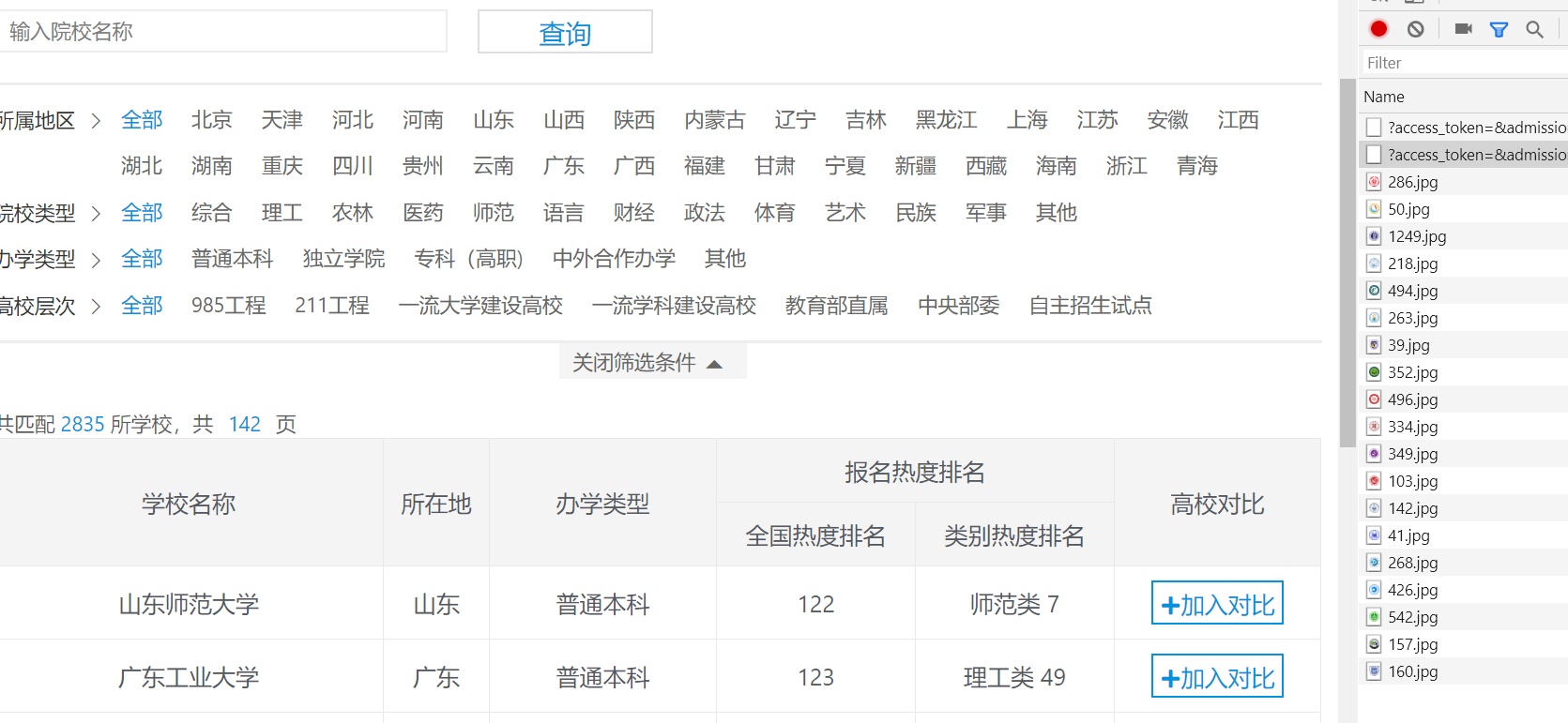This screenshot has height=723, width=1568.
Task: Select the 普通本科 filter option
Action: tap(233, 259)
